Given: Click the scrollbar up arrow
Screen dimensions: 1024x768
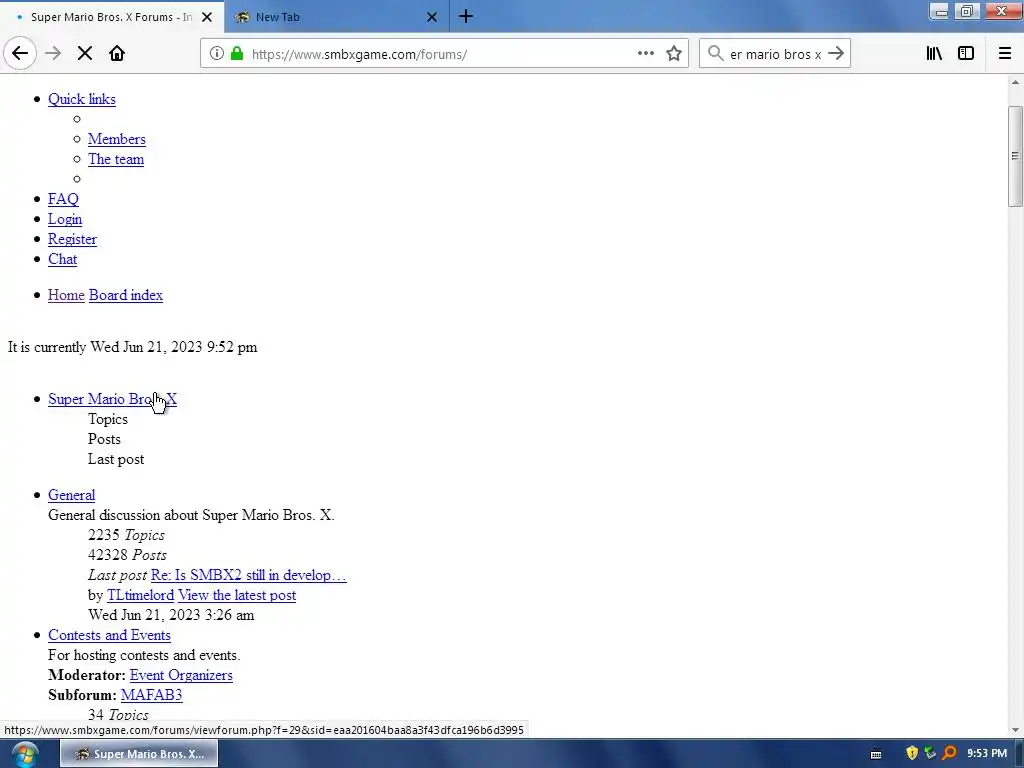Looking at the screenshot, I should coord(1015,82).
